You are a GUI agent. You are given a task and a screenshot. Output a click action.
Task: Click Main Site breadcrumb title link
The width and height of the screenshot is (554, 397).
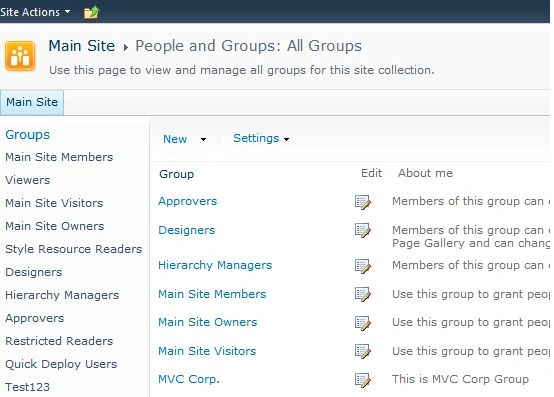pos(82,46)
